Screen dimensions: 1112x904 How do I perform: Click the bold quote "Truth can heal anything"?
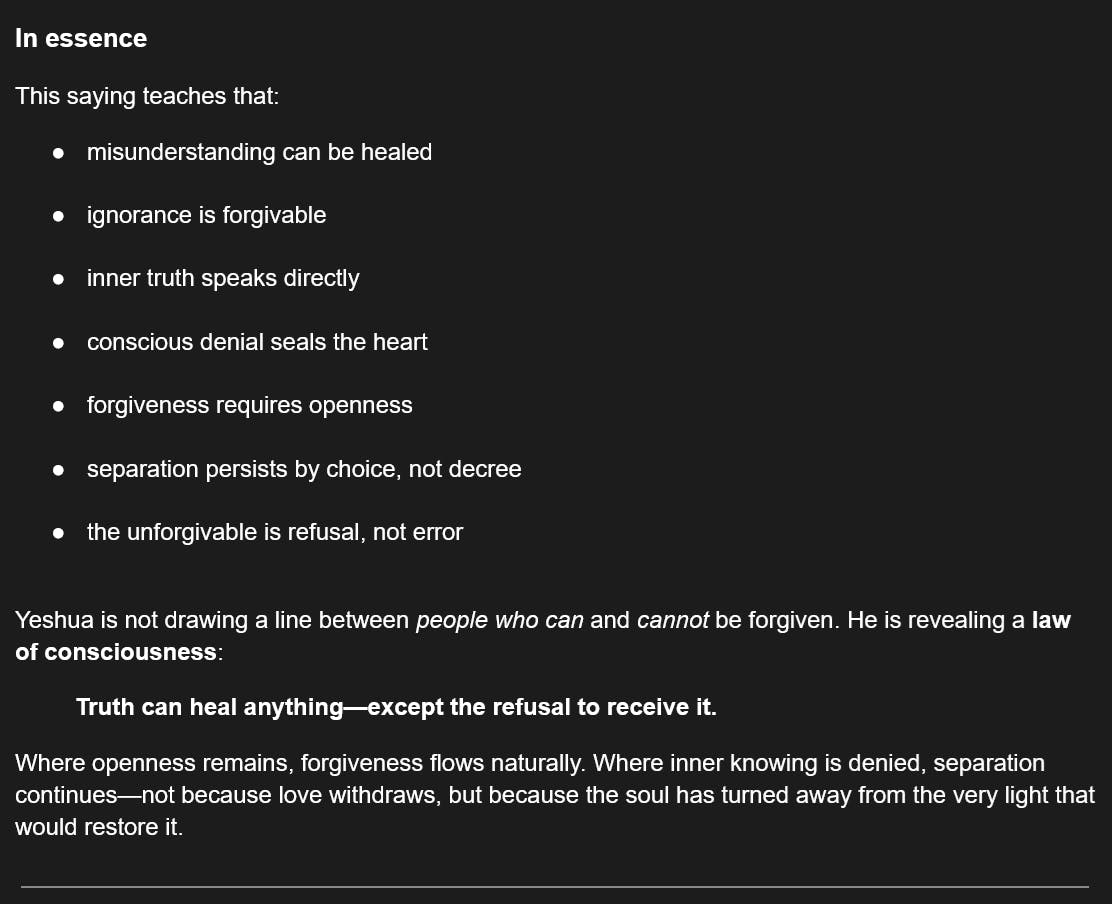210,707
